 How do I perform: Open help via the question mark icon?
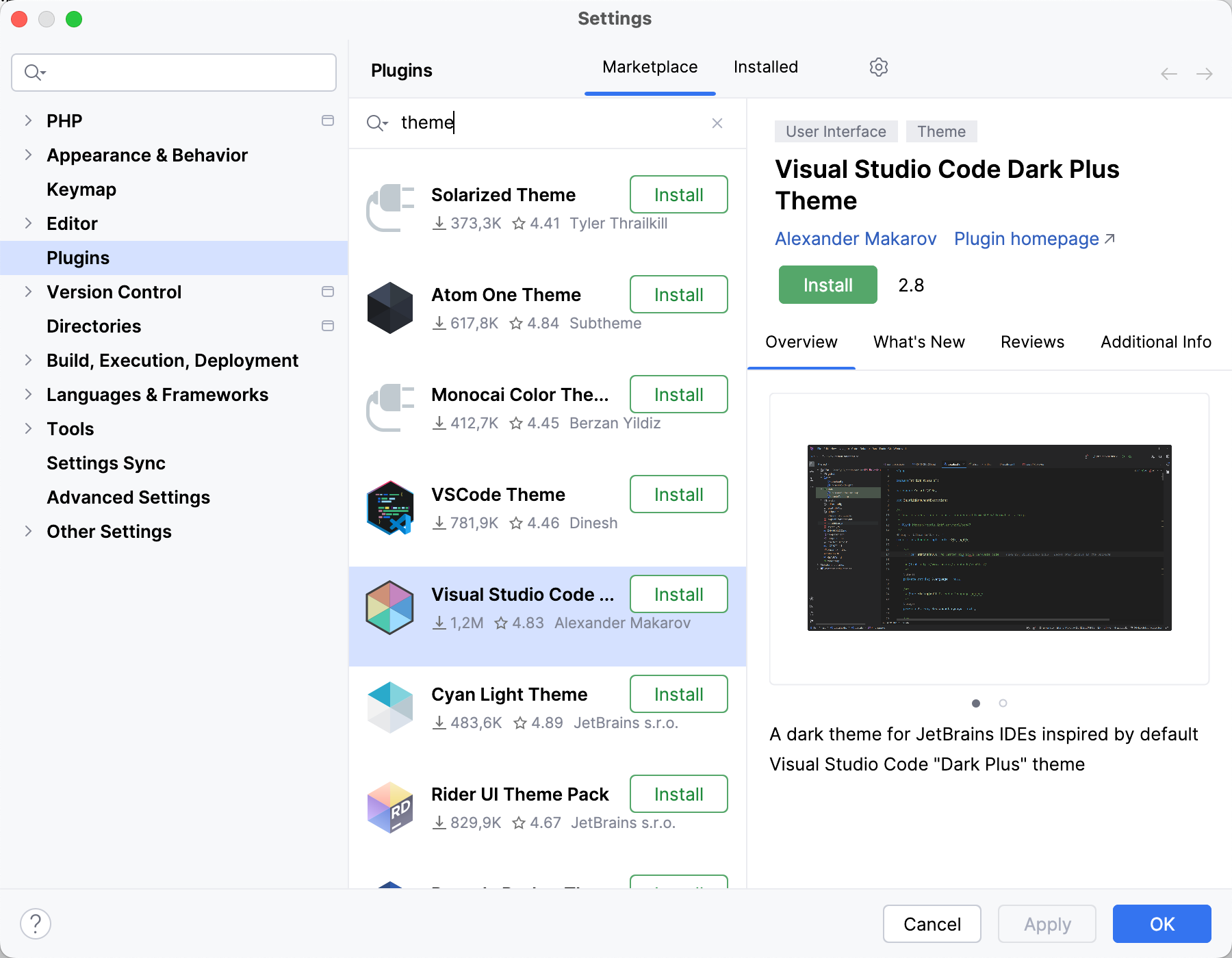[35, 923]
